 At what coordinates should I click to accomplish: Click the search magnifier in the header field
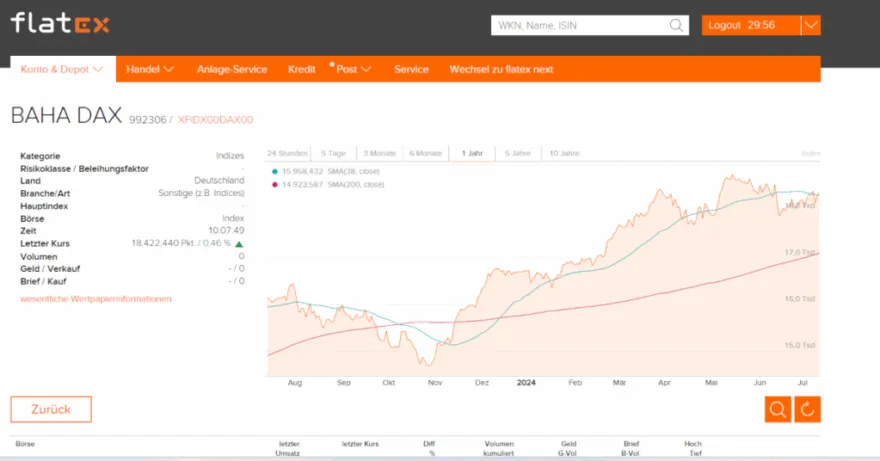[676, 25]
